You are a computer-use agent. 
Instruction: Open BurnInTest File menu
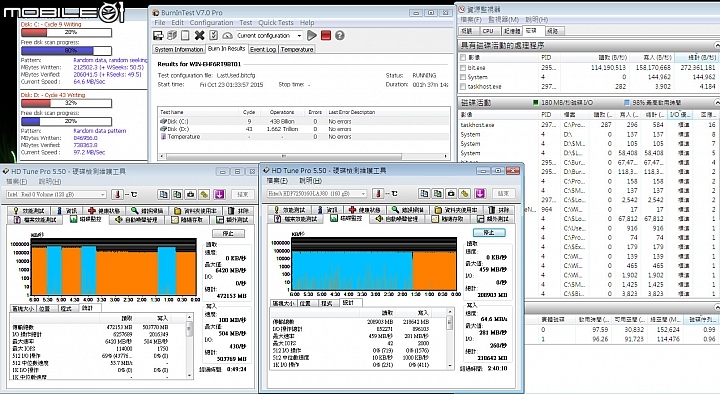[x=160, y=23]
